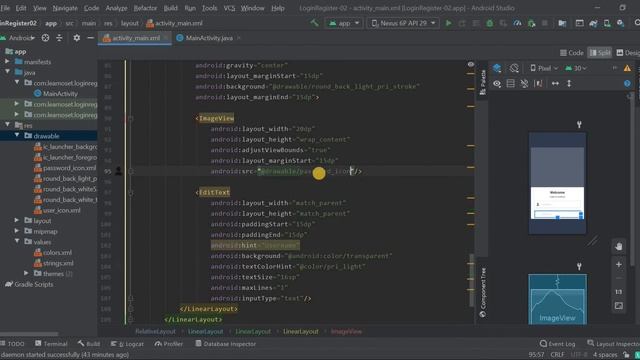This screenshot has height=360, width=640.
Task: Open the Tools menu
Action: [209, 8]
